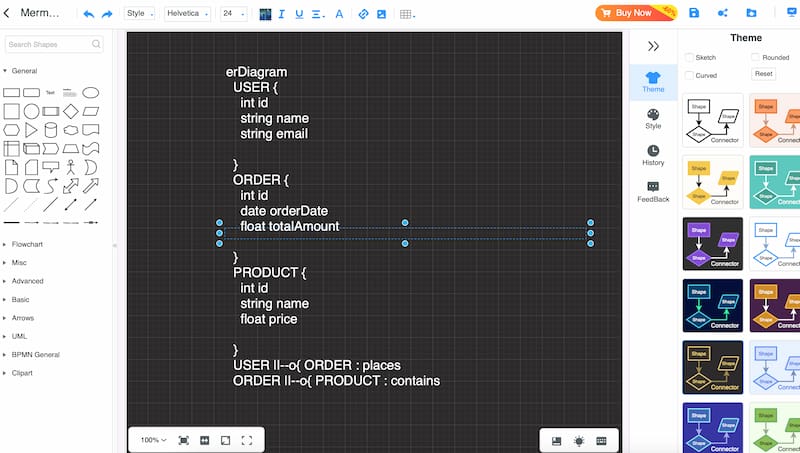
Task: Tick the Curved checkbox
Action: 688,75
